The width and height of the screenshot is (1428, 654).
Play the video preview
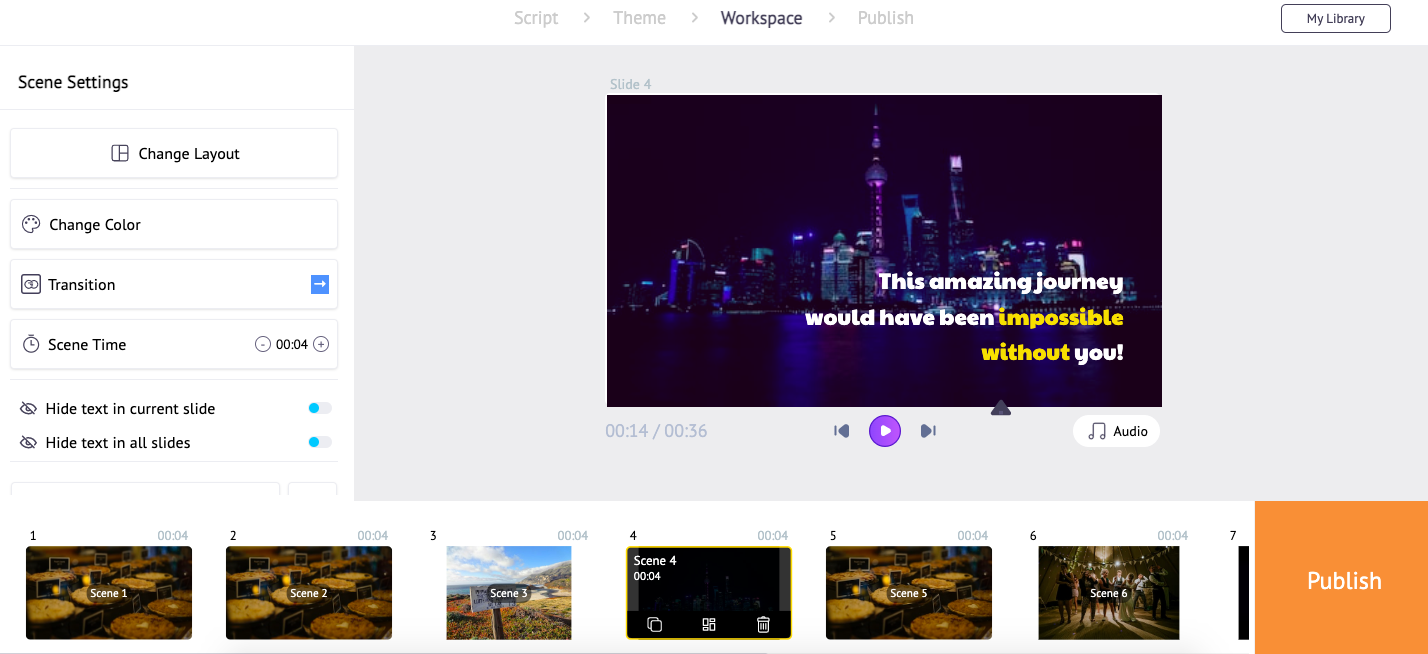(885, 431)
